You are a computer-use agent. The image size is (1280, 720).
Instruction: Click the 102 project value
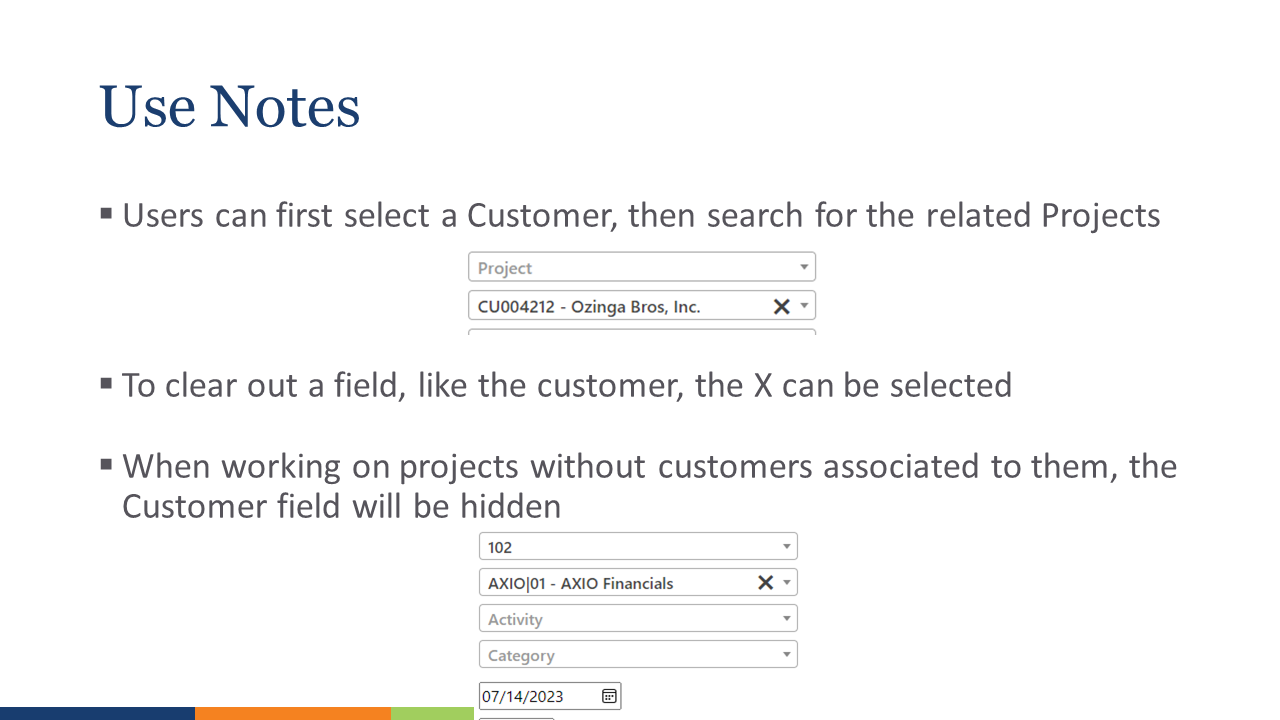click(x=500, y=547)
